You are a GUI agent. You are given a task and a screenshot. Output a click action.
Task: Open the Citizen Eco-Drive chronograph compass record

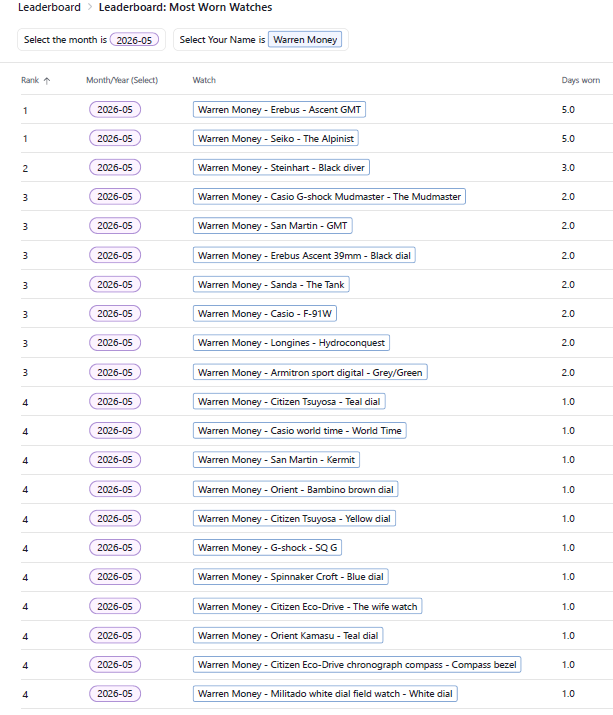tap(357, 665)
